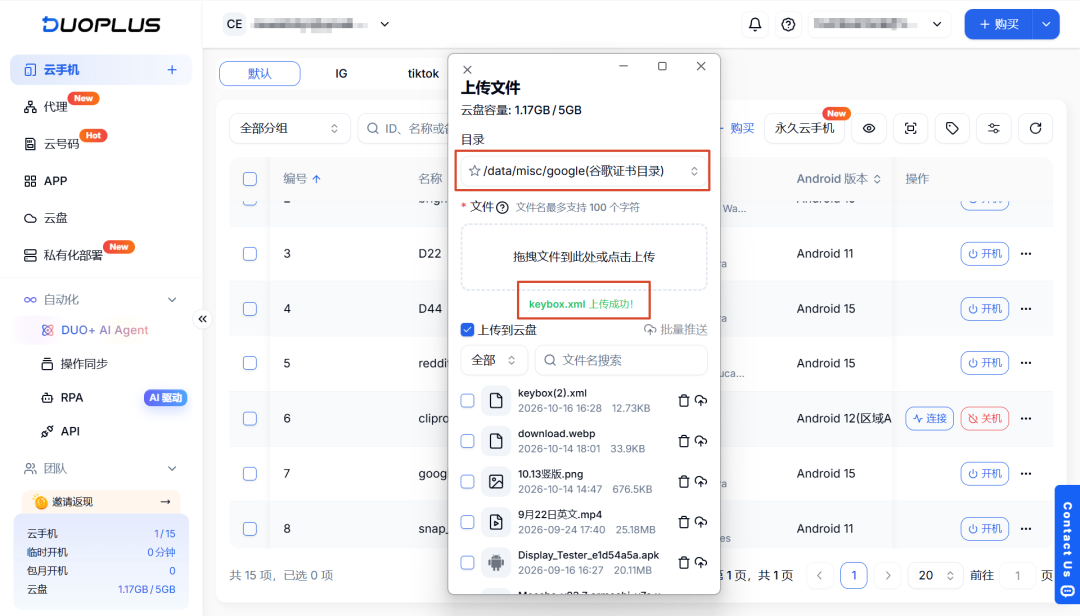Open more options for row 5
The height and width of the screenshot is (616, 1080).
pos(1026,363)
